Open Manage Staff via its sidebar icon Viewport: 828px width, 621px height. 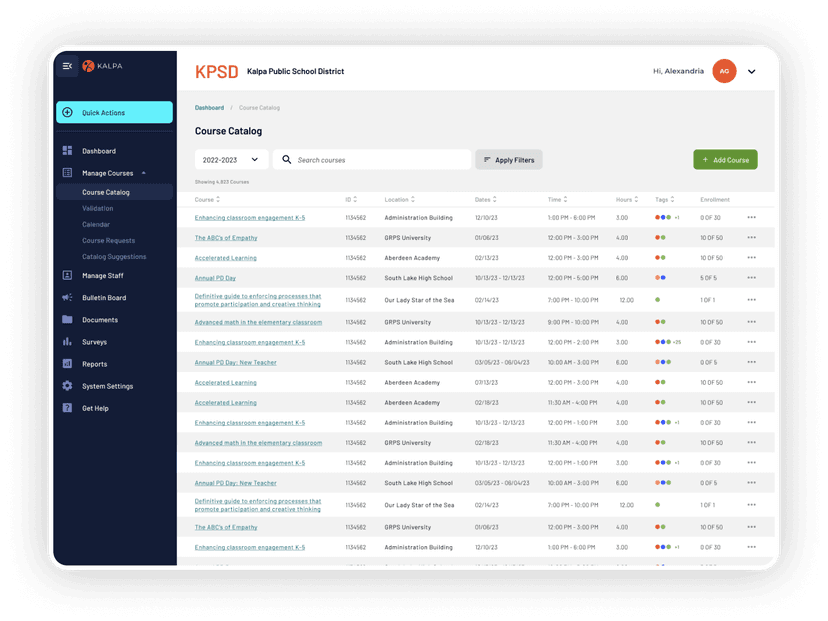pyautogui.click(x=67, y=276)
